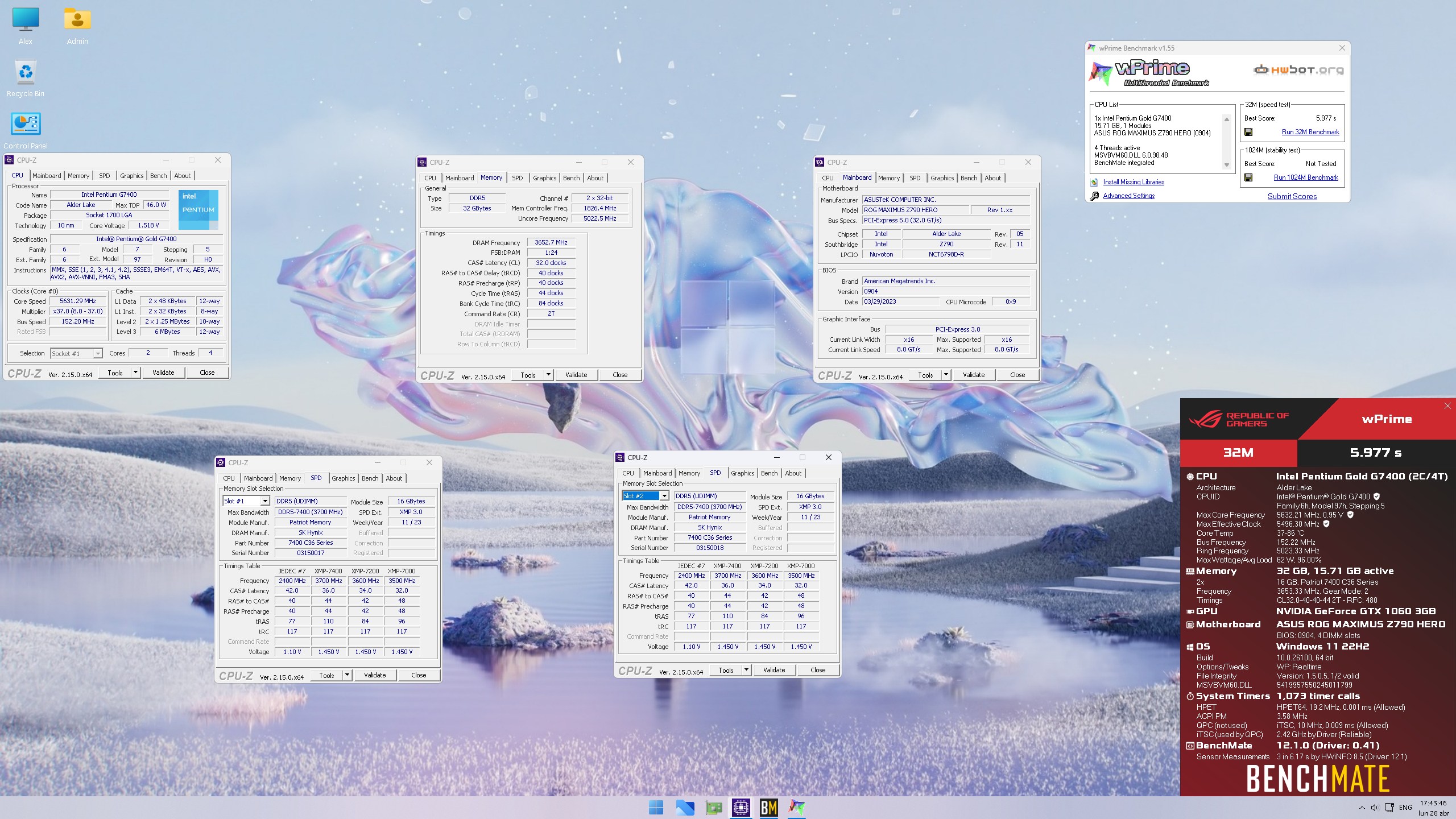The height and width of the screenshot is (819, 1456).
Task: Expand Tools dropdown arrow in CPU tab window
Action: [x=135, y=373]
